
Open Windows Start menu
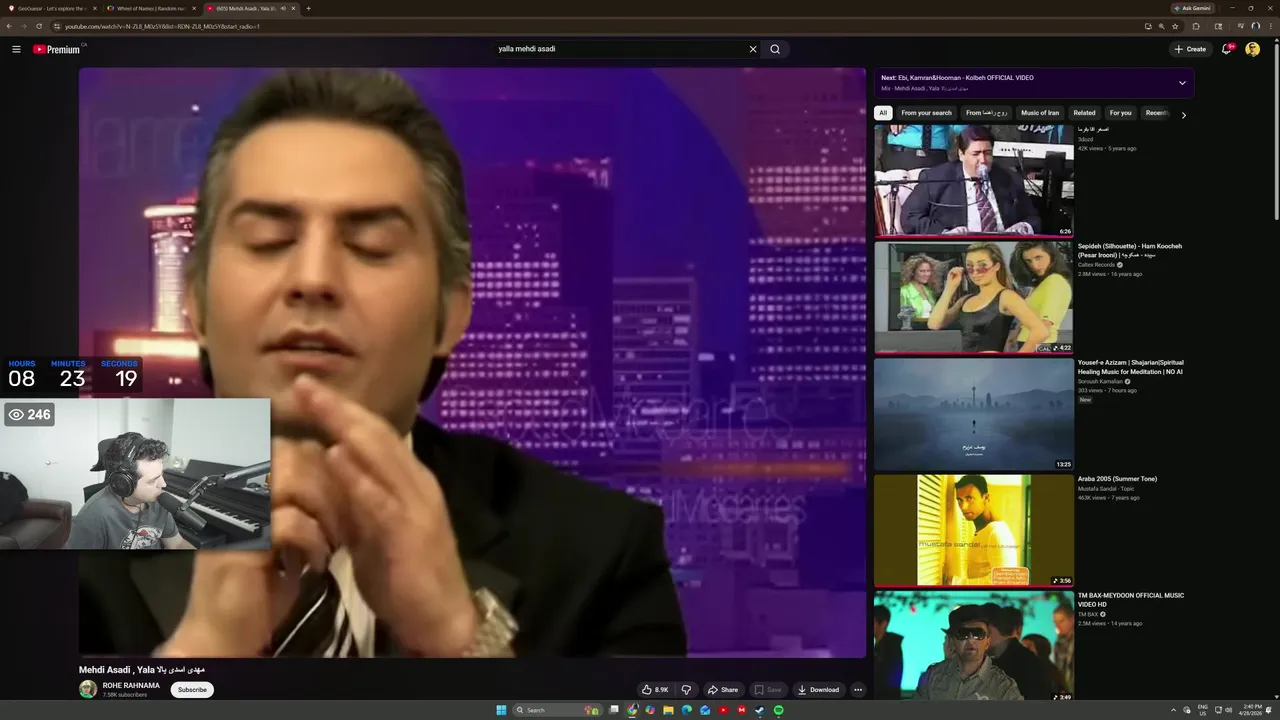[x=501, y=710]
